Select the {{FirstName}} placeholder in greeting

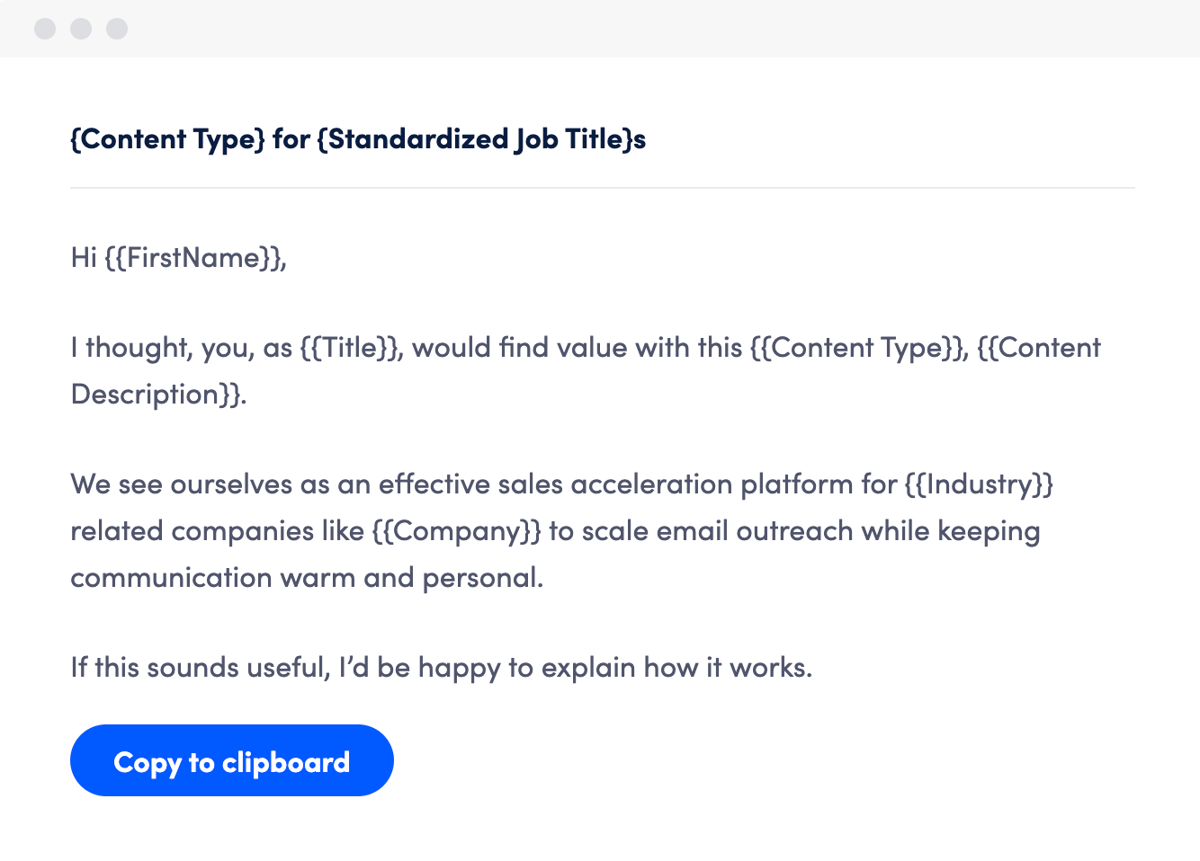[x=195, y=258]
